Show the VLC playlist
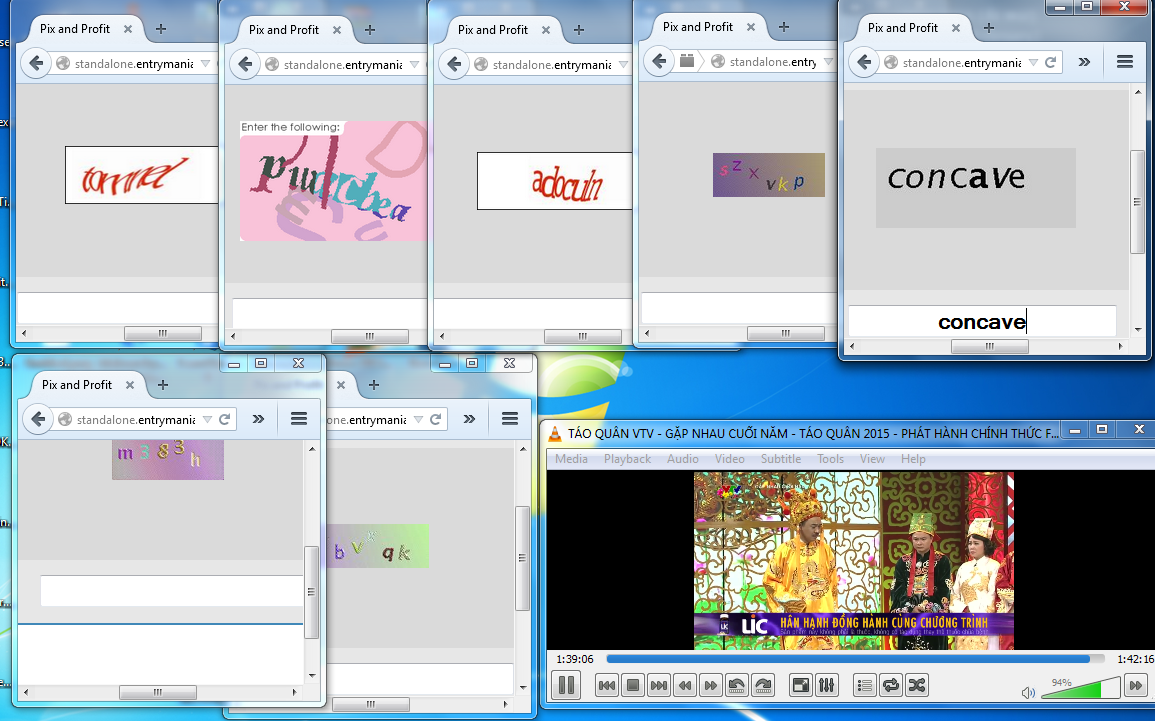 [x=865, y=685]
